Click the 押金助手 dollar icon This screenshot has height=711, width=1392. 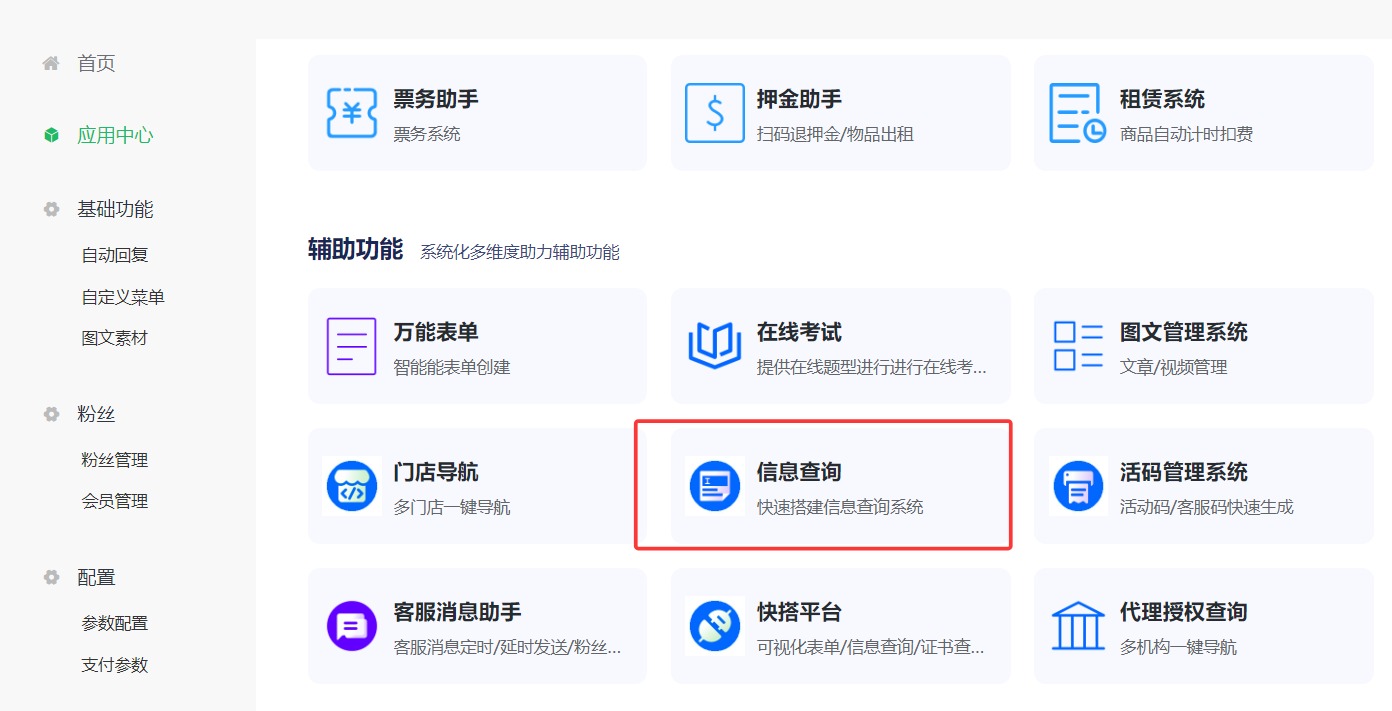pos(714,112)
